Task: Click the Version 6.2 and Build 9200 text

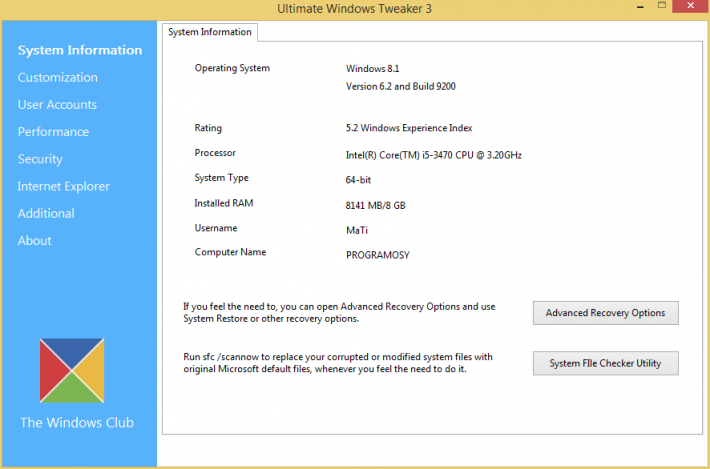Action: click(x=401, y=86)
